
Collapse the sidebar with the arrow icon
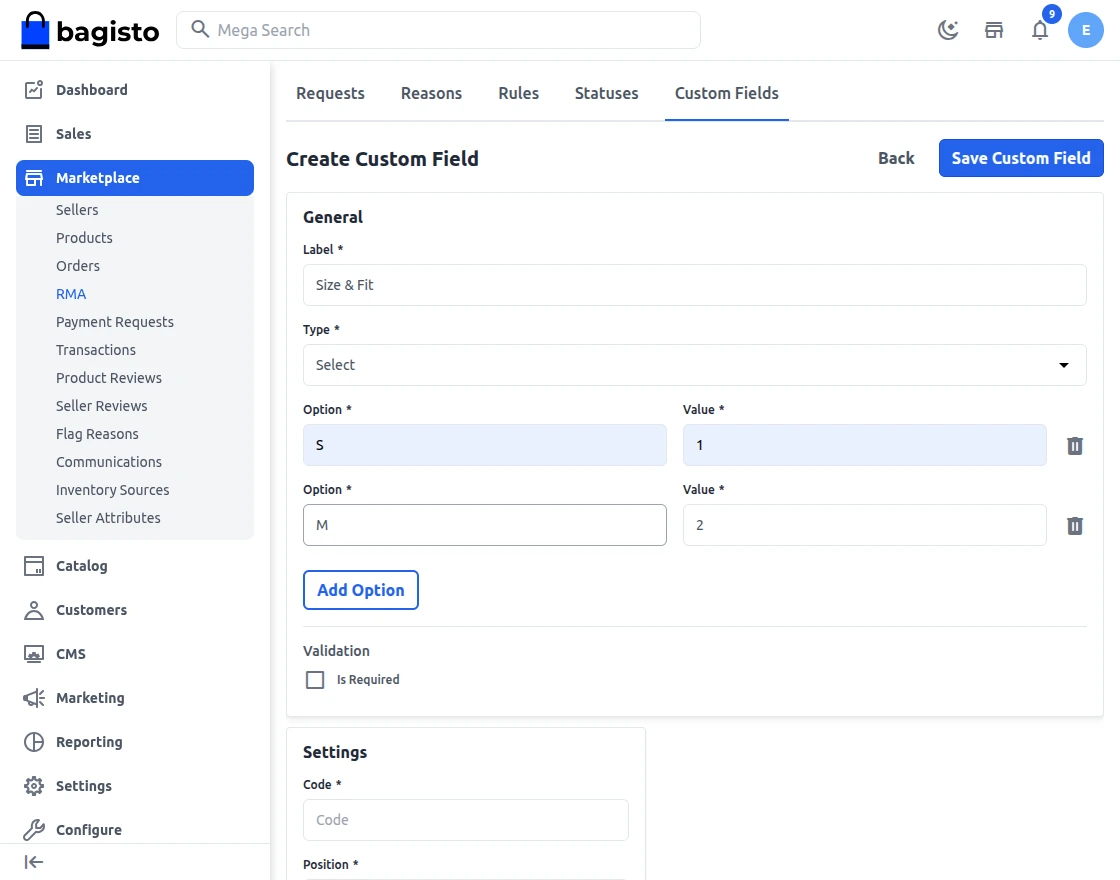pos(33,861)
